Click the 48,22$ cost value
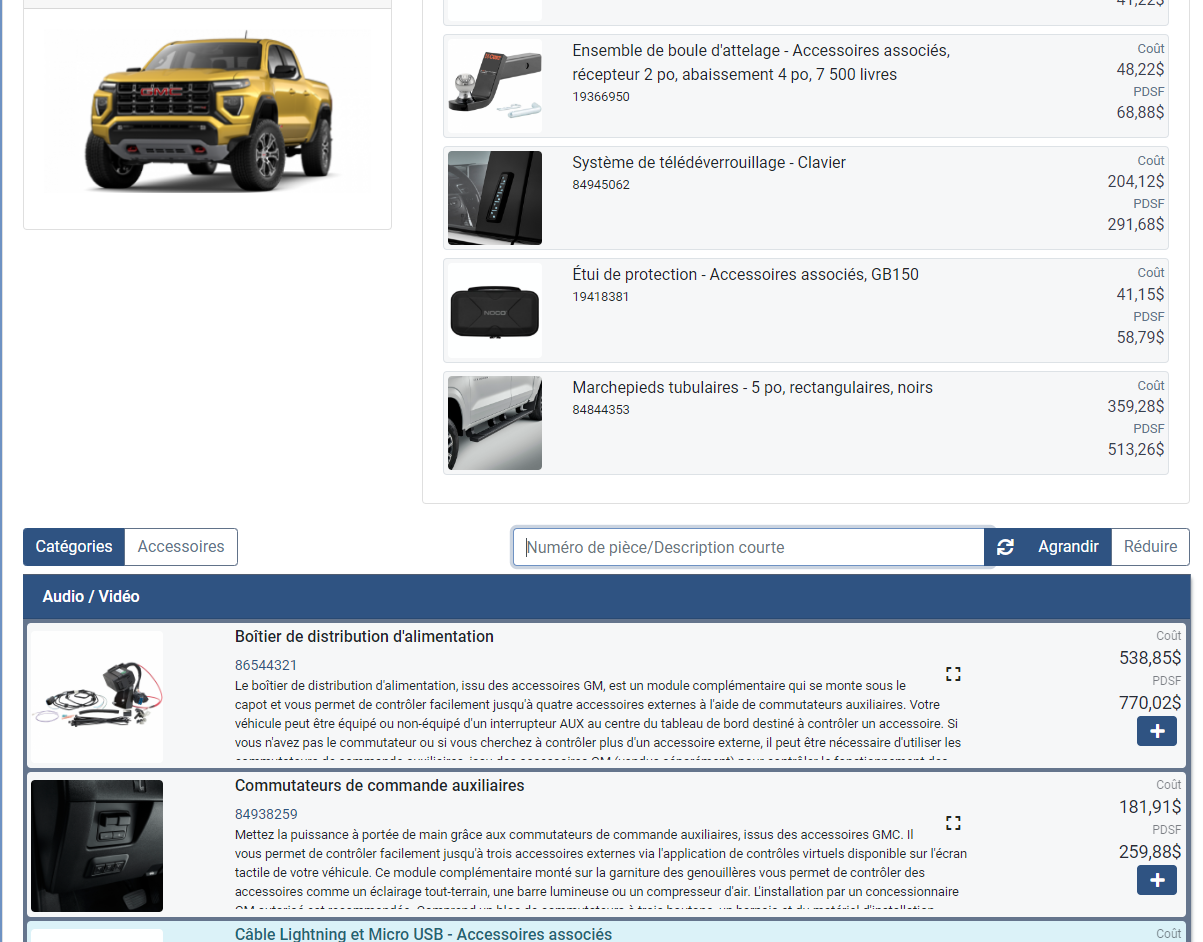 pyautogui.click(x=1140, y=69)
